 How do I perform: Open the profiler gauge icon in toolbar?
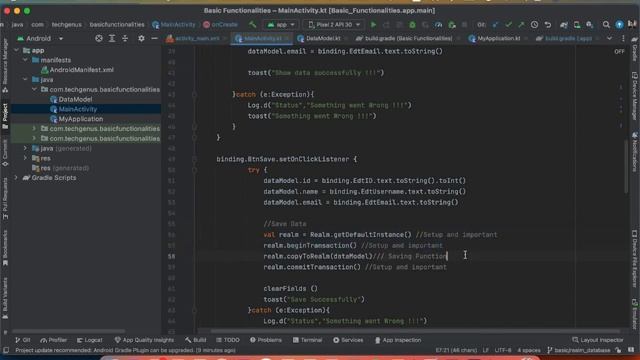(438, 25)
